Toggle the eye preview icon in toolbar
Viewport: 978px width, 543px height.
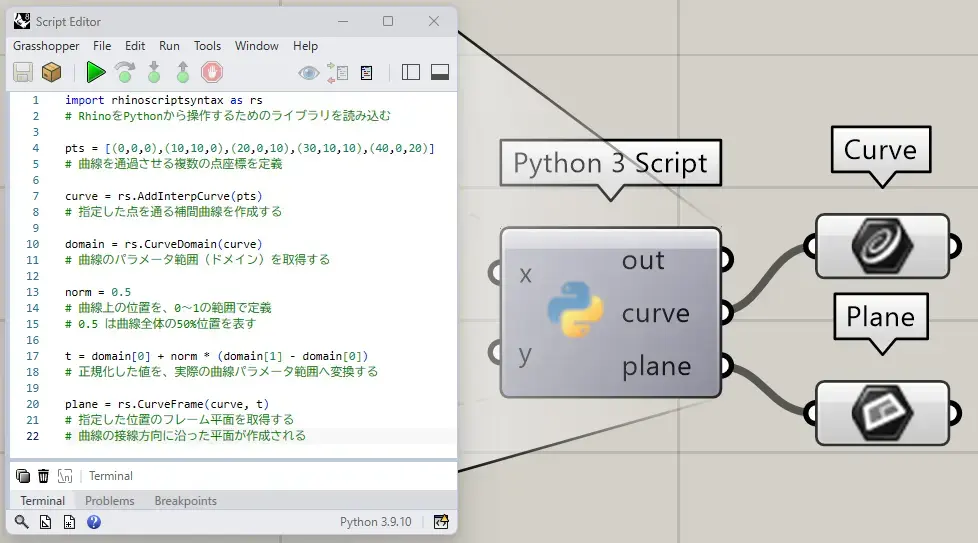[x=309, y=73]
